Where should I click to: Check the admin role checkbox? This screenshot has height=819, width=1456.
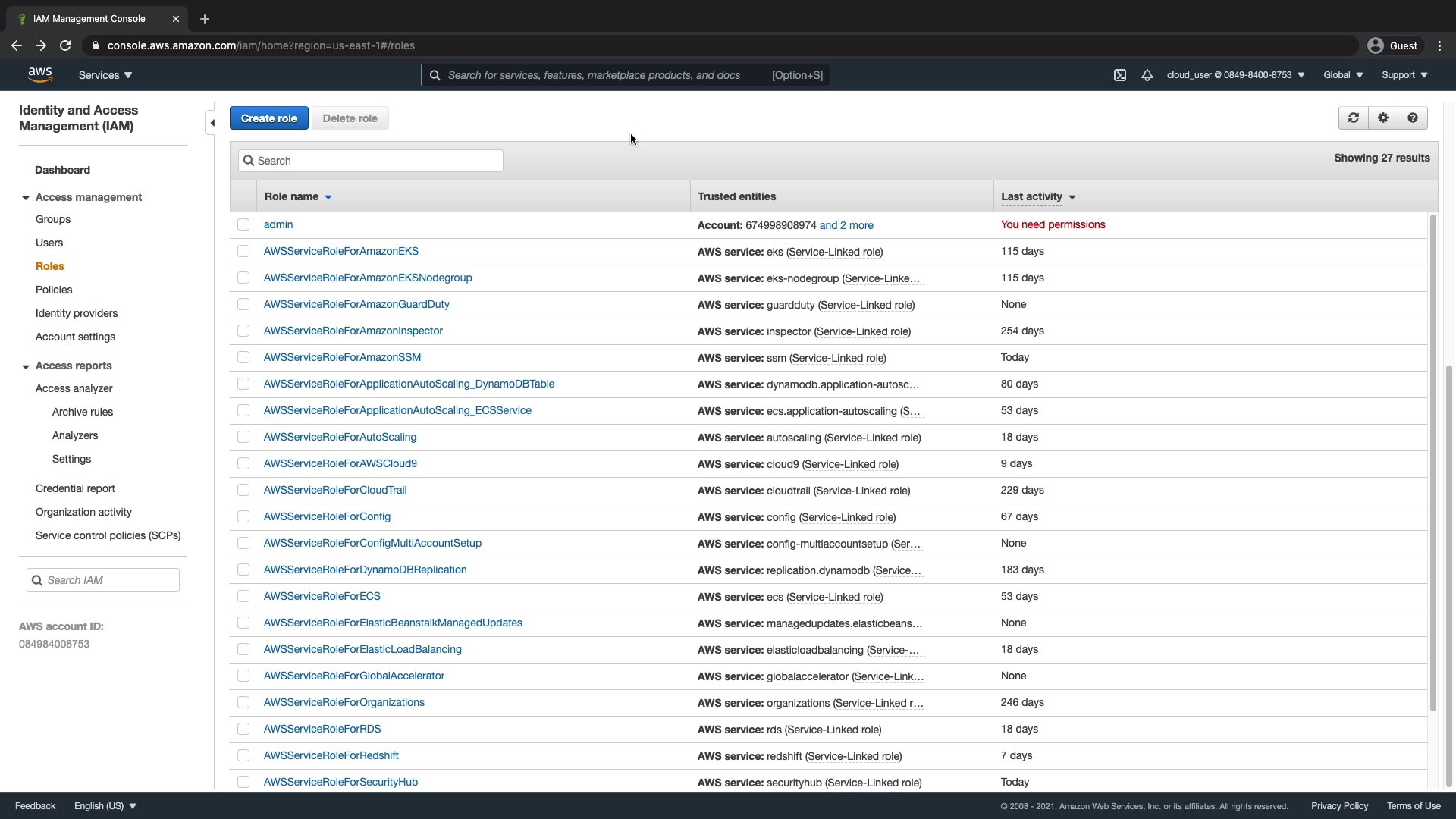tap(243, 224)
